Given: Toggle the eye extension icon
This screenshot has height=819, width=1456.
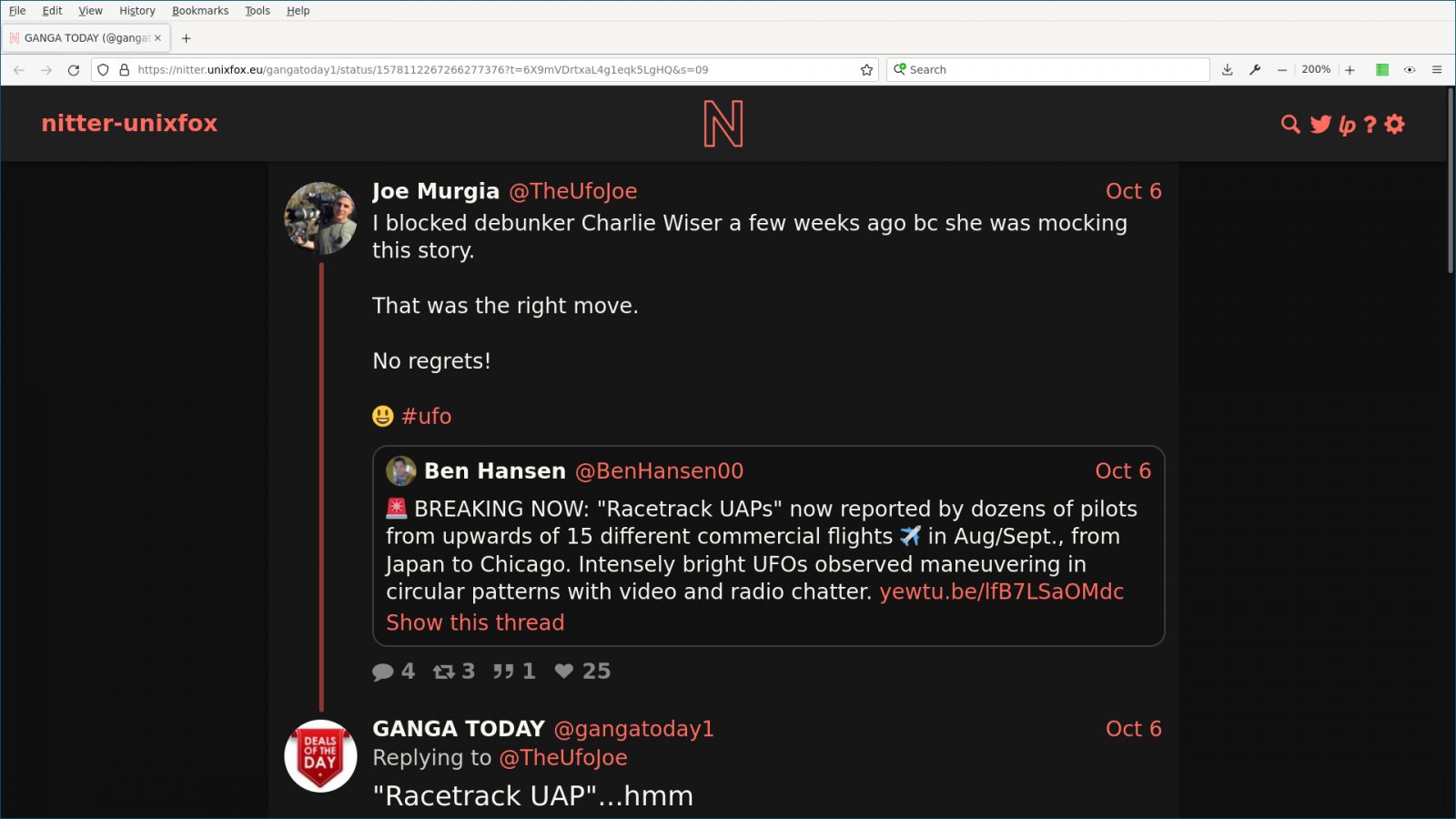Looking at the screenshot, I should point(1410,70).
